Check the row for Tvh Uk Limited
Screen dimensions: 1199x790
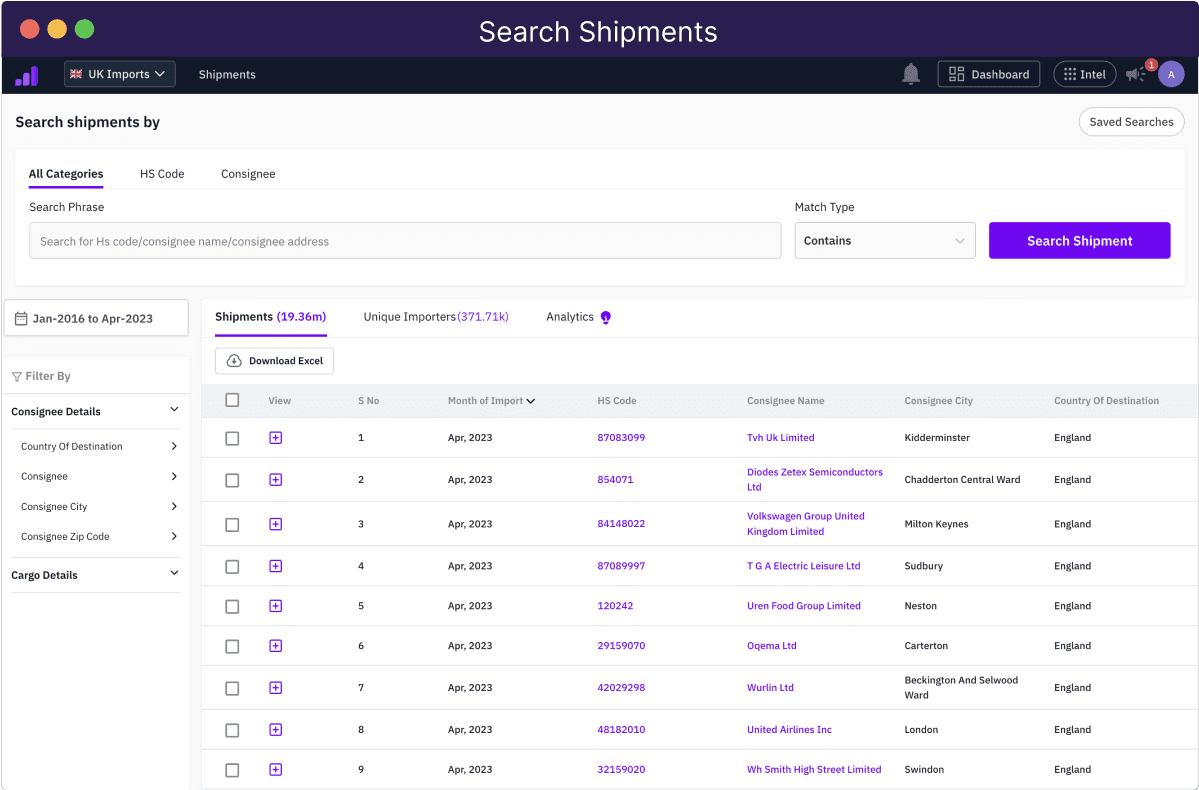[232, 438]
